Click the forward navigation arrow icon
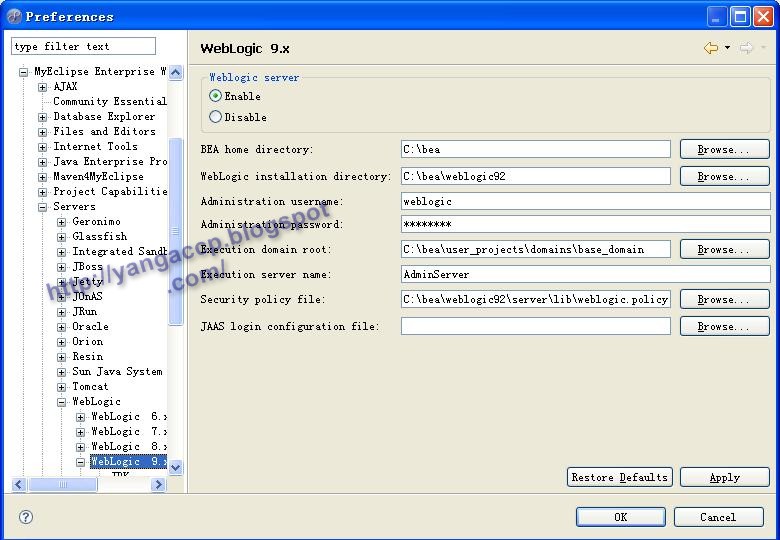The height and width of the screenshot is (540, 780). pos(746,48)
